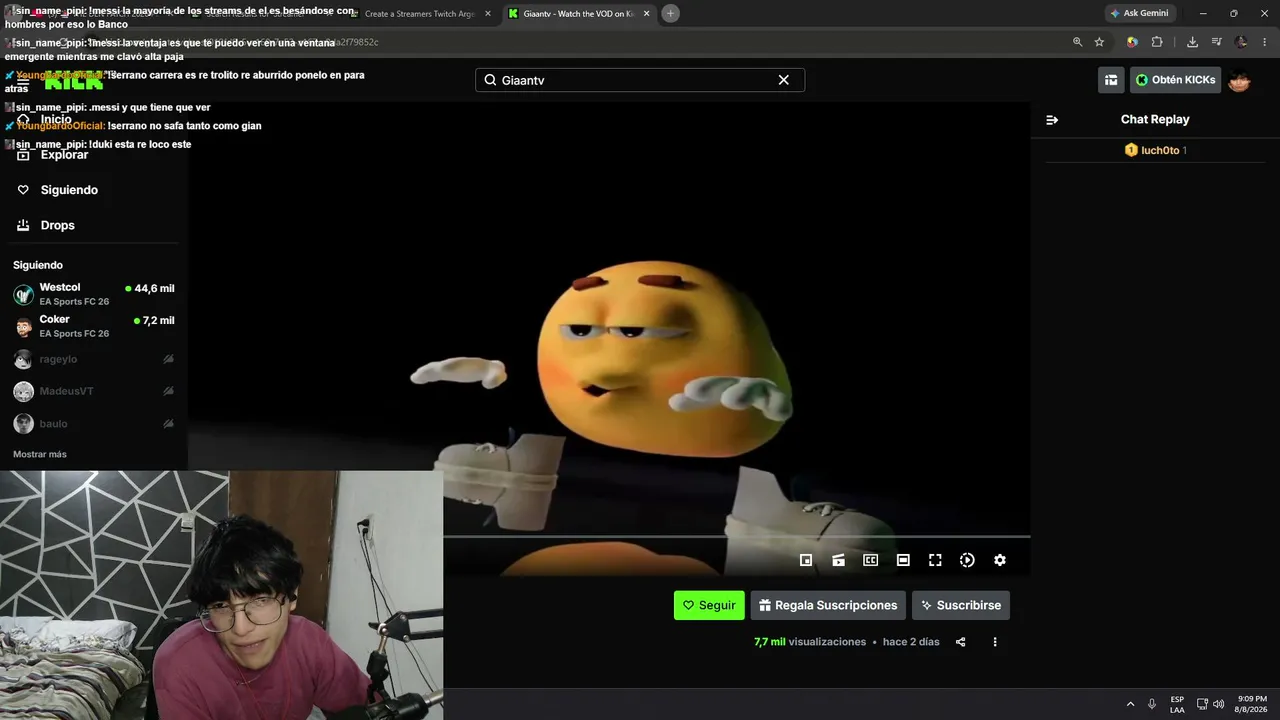The width and height of the screenshot is (1280, 720).
Task: Open the ESP LAA language switcher
Action: coord(1177,704)
